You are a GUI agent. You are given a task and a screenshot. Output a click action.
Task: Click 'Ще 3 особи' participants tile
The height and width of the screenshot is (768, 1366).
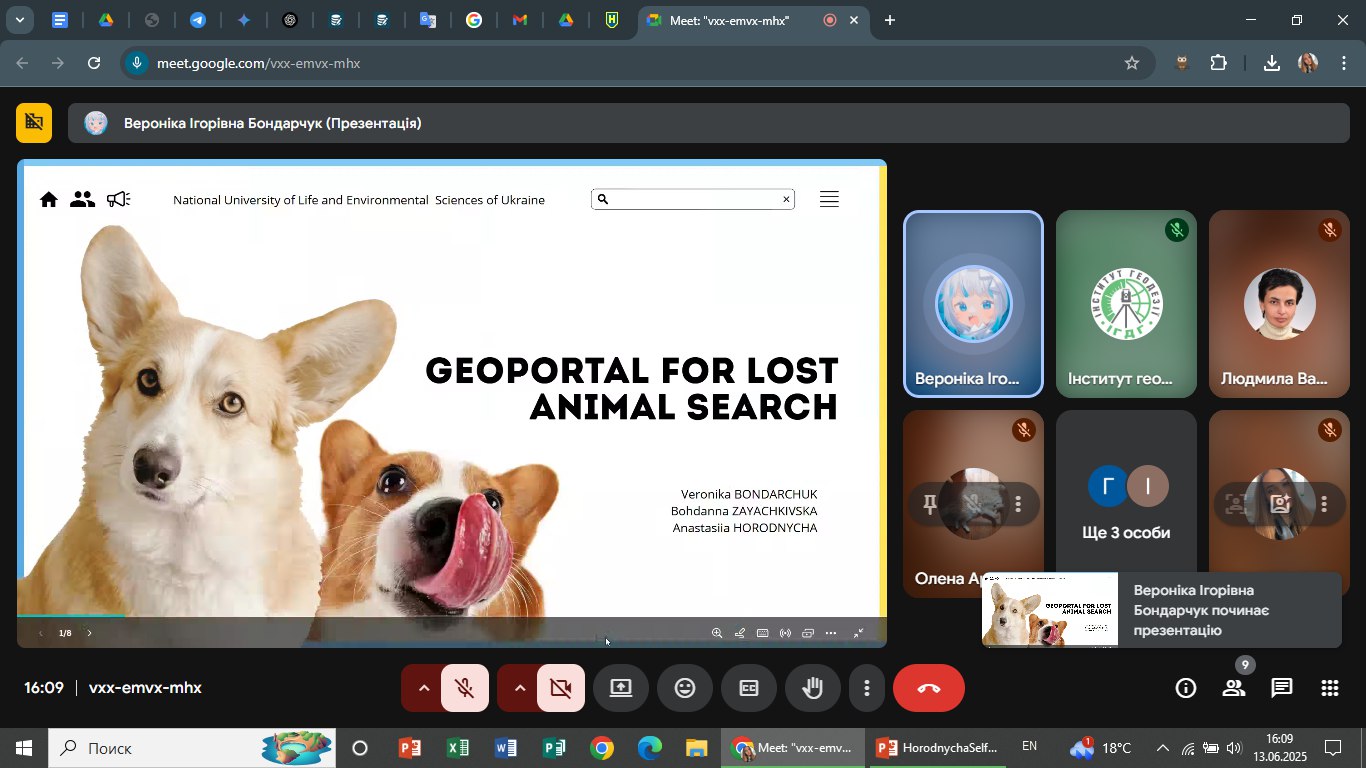(x=1126, y=503)
